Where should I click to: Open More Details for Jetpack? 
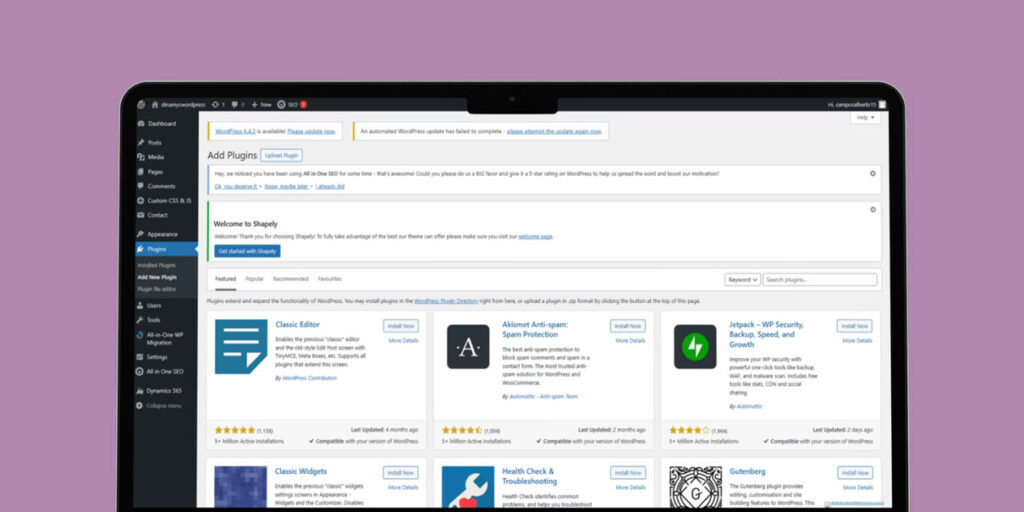coord(857,341)
